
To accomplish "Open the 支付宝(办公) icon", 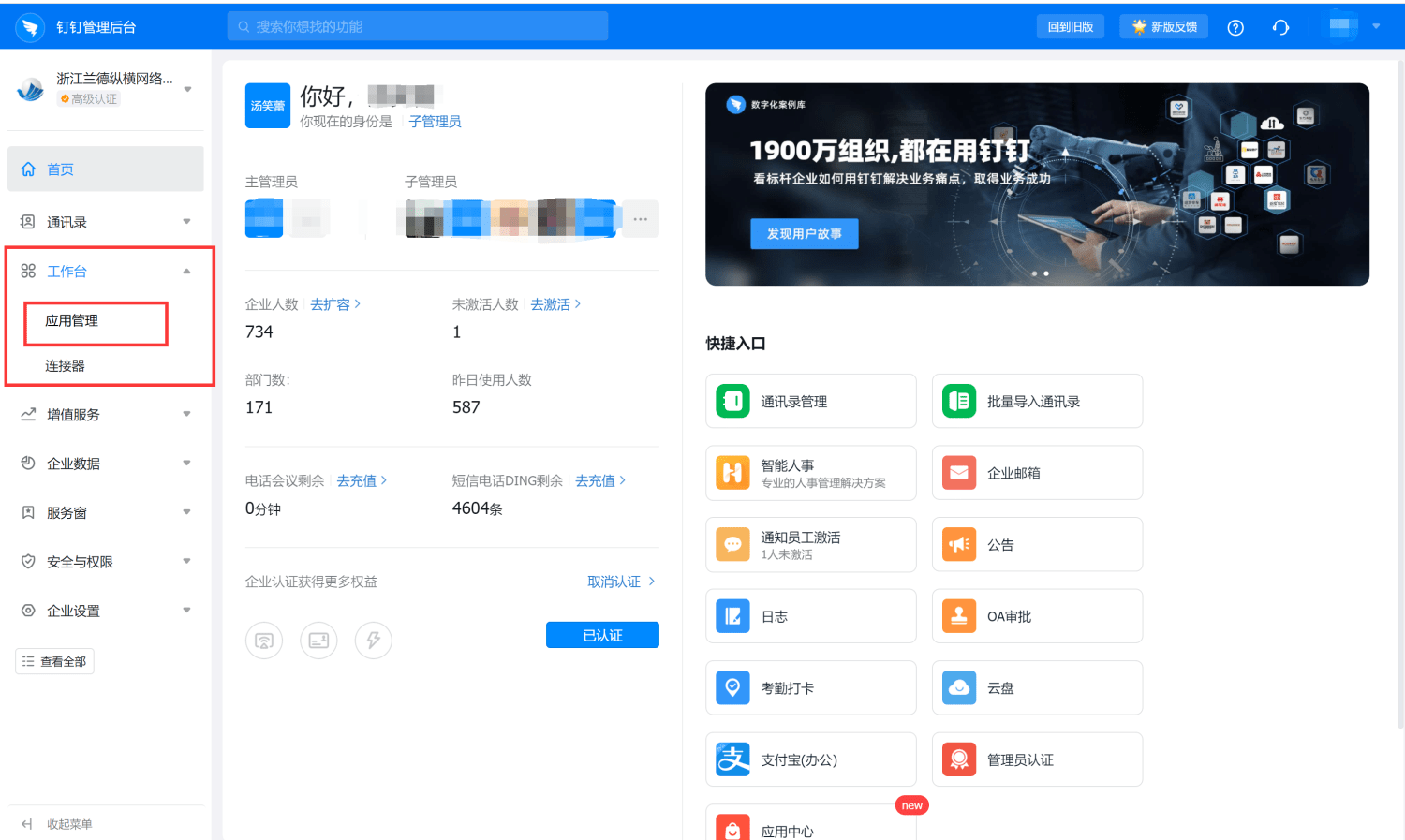I will pyautogui.click(x=732, y=759).
